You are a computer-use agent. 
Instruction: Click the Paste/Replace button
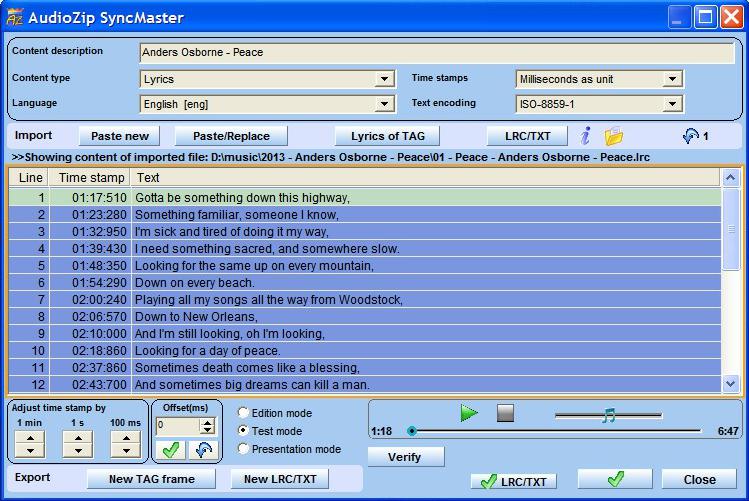click(x=231, y=136)
